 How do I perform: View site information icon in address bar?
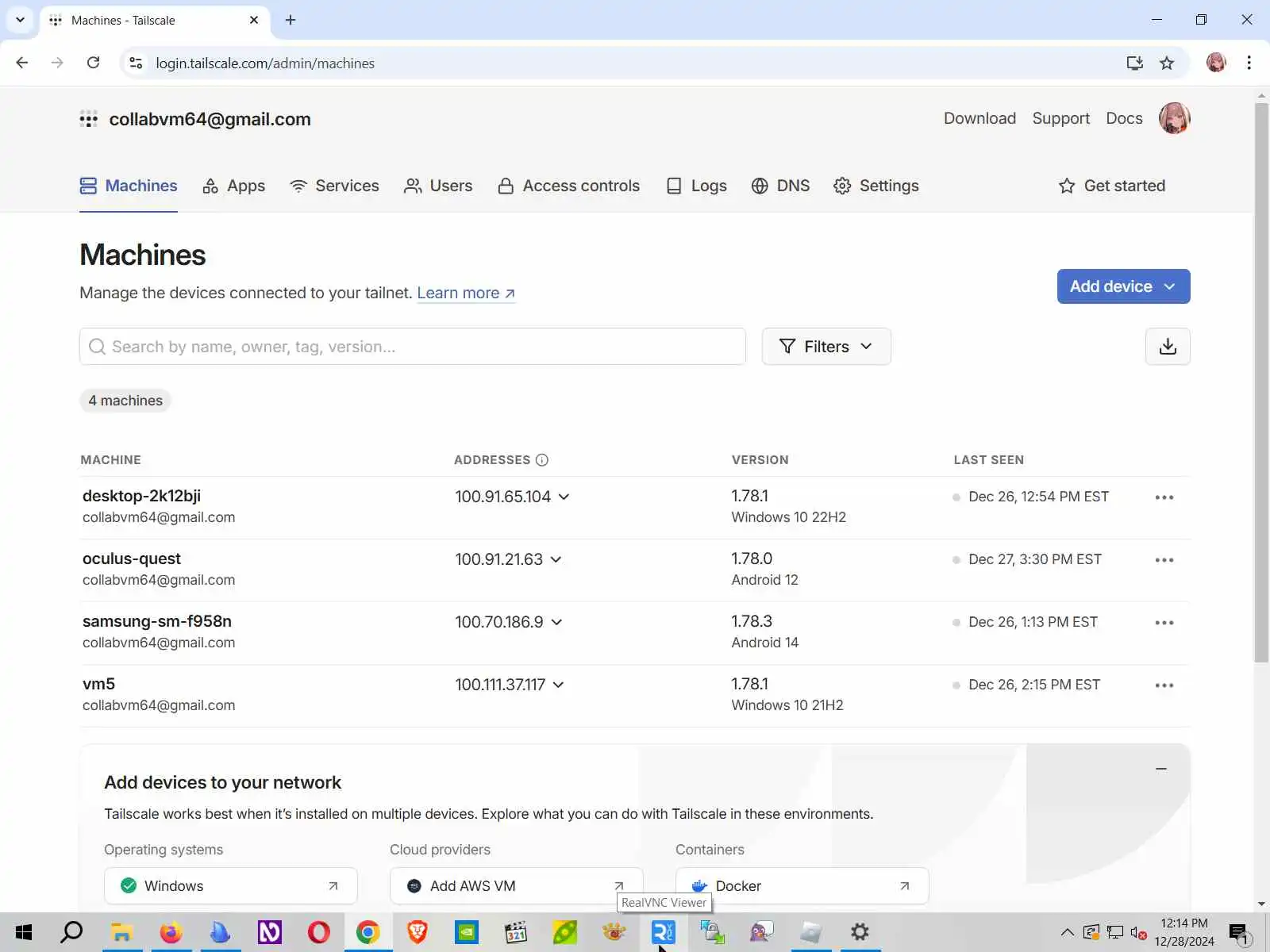136,63
